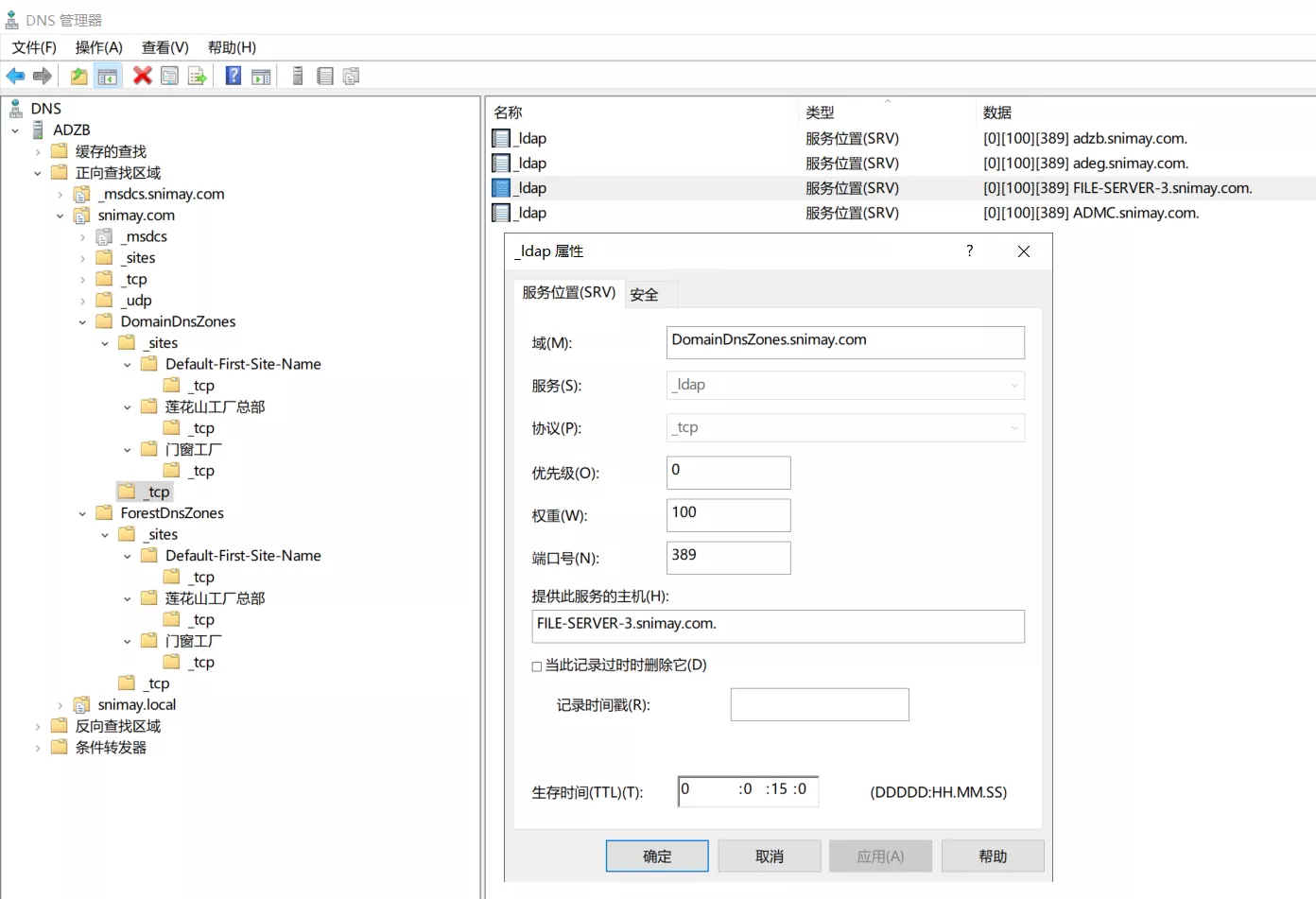Click the 类型 column header
This screenshot has height=899, width=1316.
820,112
